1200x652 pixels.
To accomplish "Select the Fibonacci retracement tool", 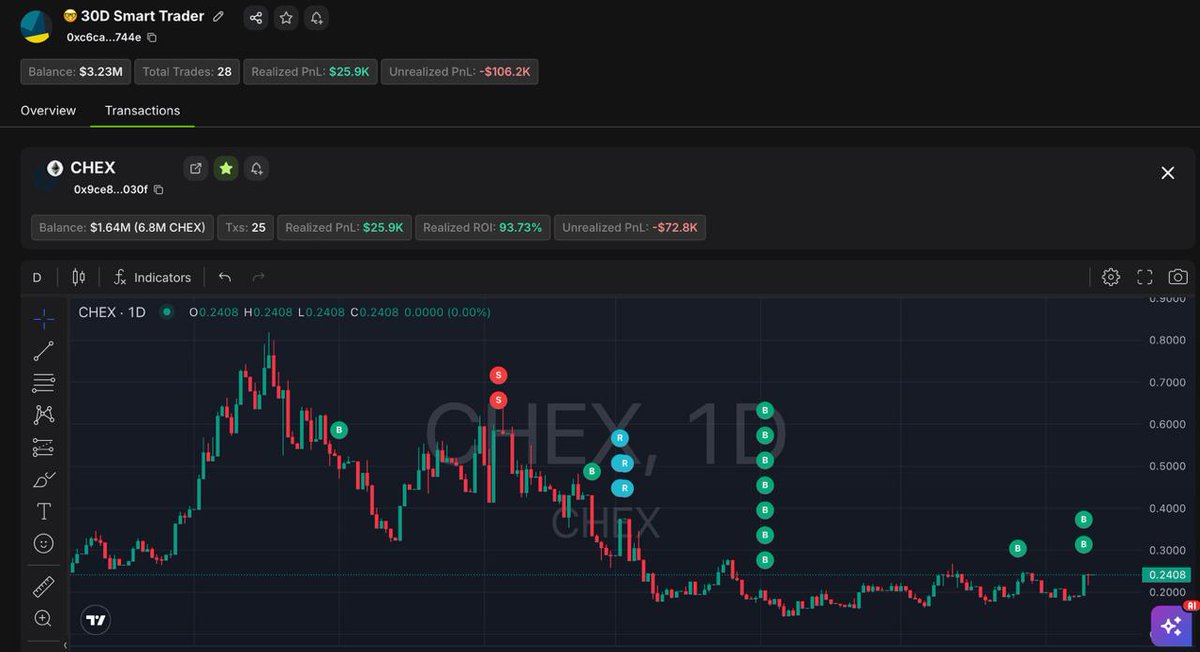I will (44, 383).
